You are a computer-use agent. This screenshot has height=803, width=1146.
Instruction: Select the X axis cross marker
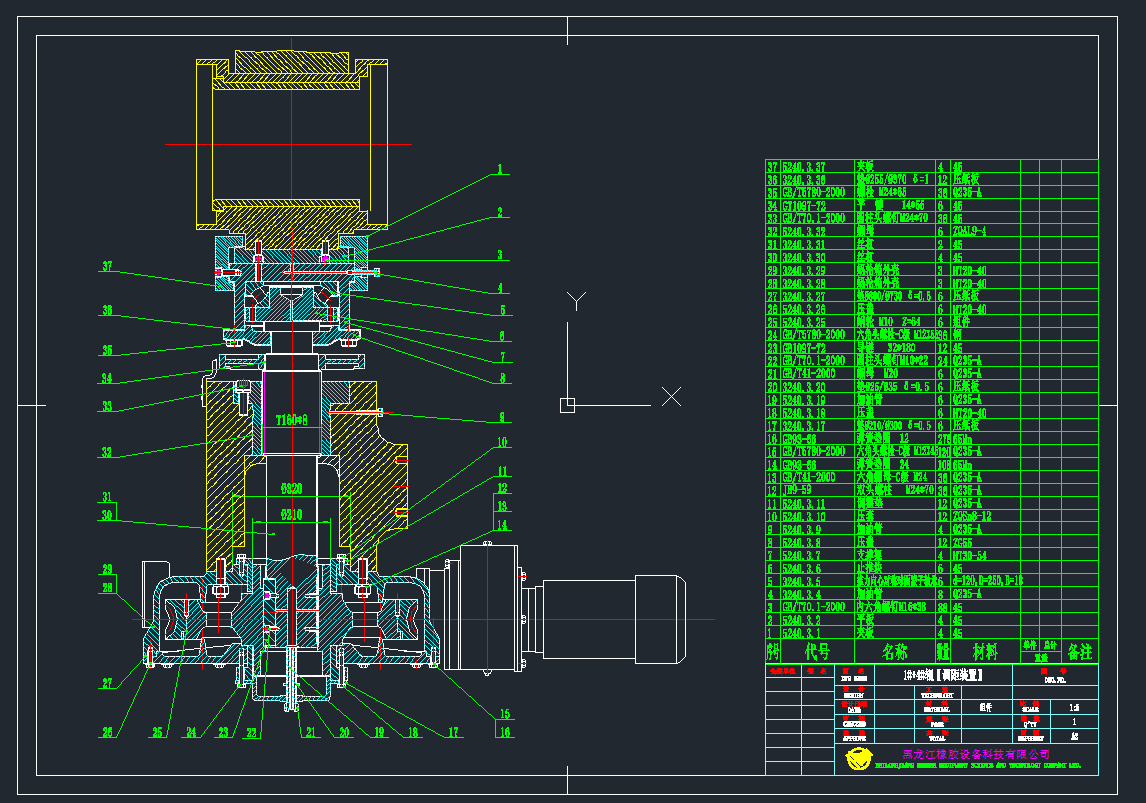(672, 397)
